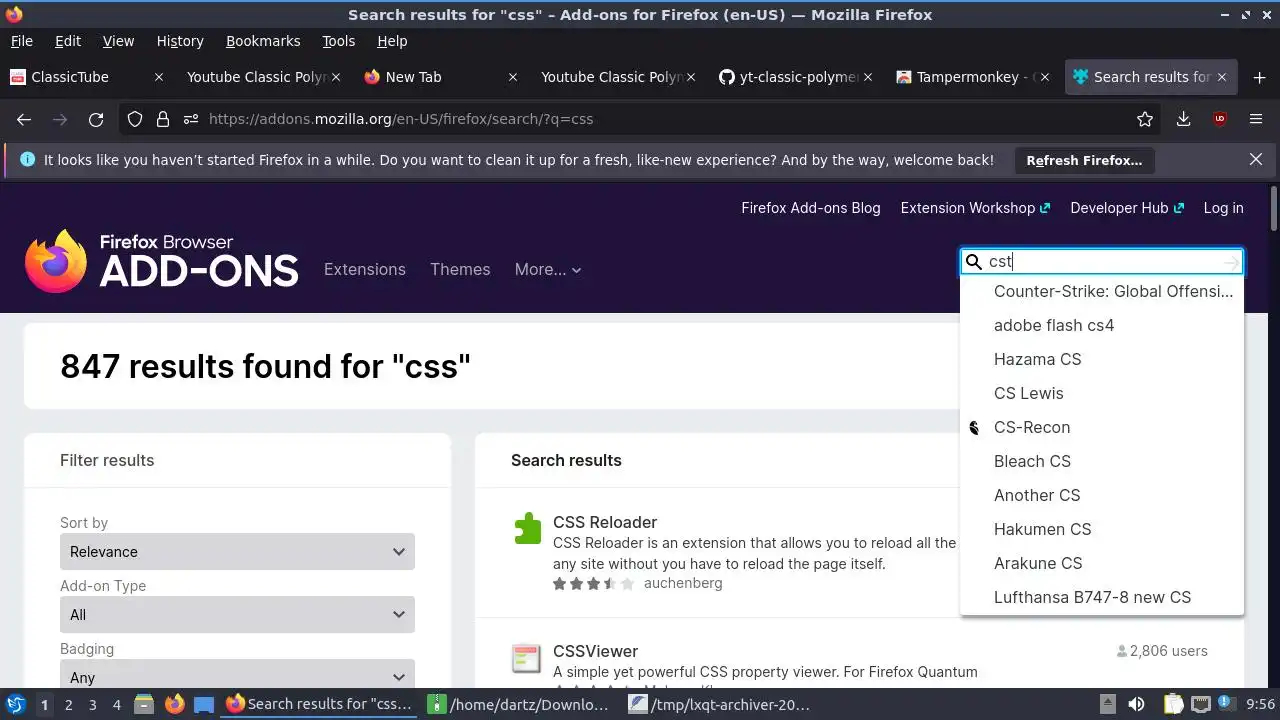Show desktop using blue taskbar icon

(204, 705)
